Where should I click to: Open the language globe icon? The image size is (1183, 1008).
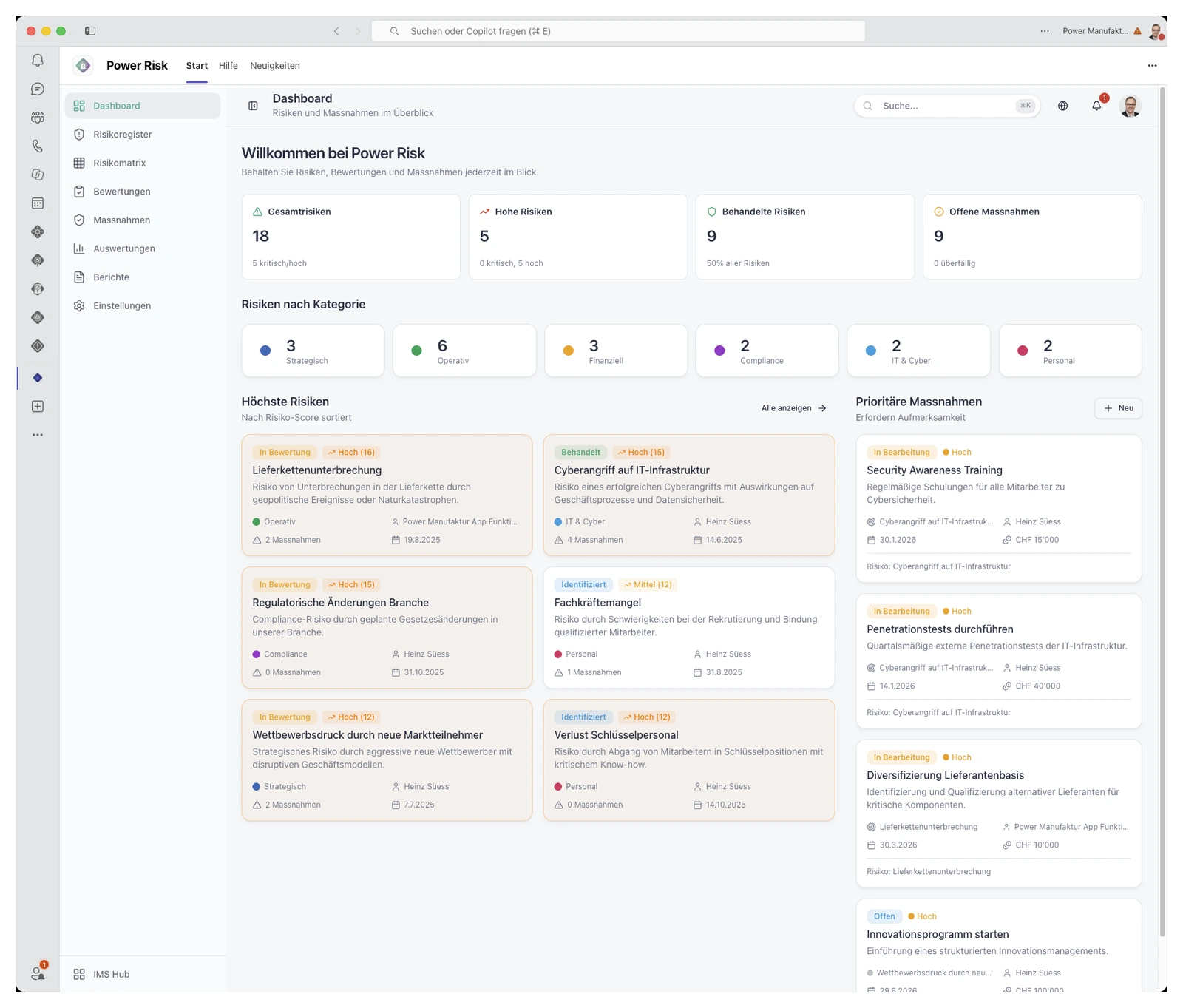click(1062, 106)
